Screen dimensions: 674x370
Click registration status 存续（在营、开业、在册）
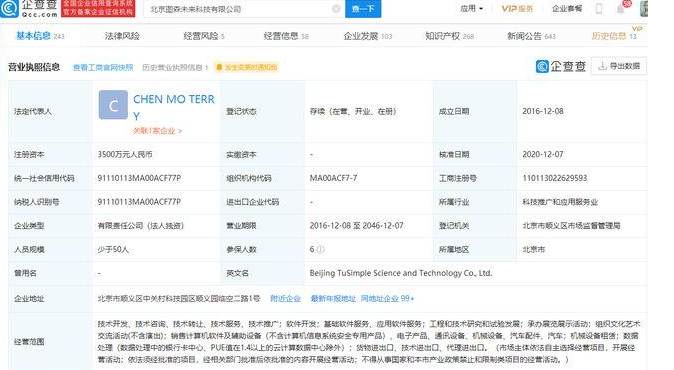(353, 111)
